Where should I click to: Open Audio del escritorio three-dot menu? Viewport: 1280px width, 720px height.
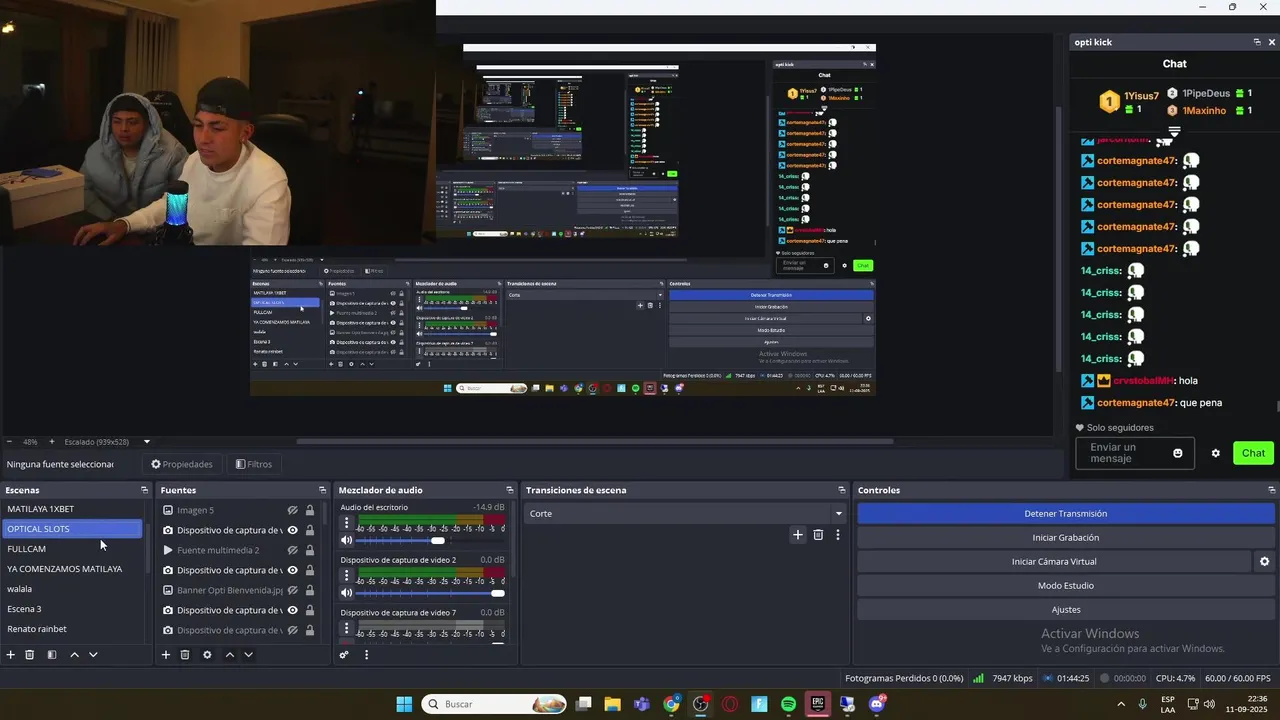(347, 522)
